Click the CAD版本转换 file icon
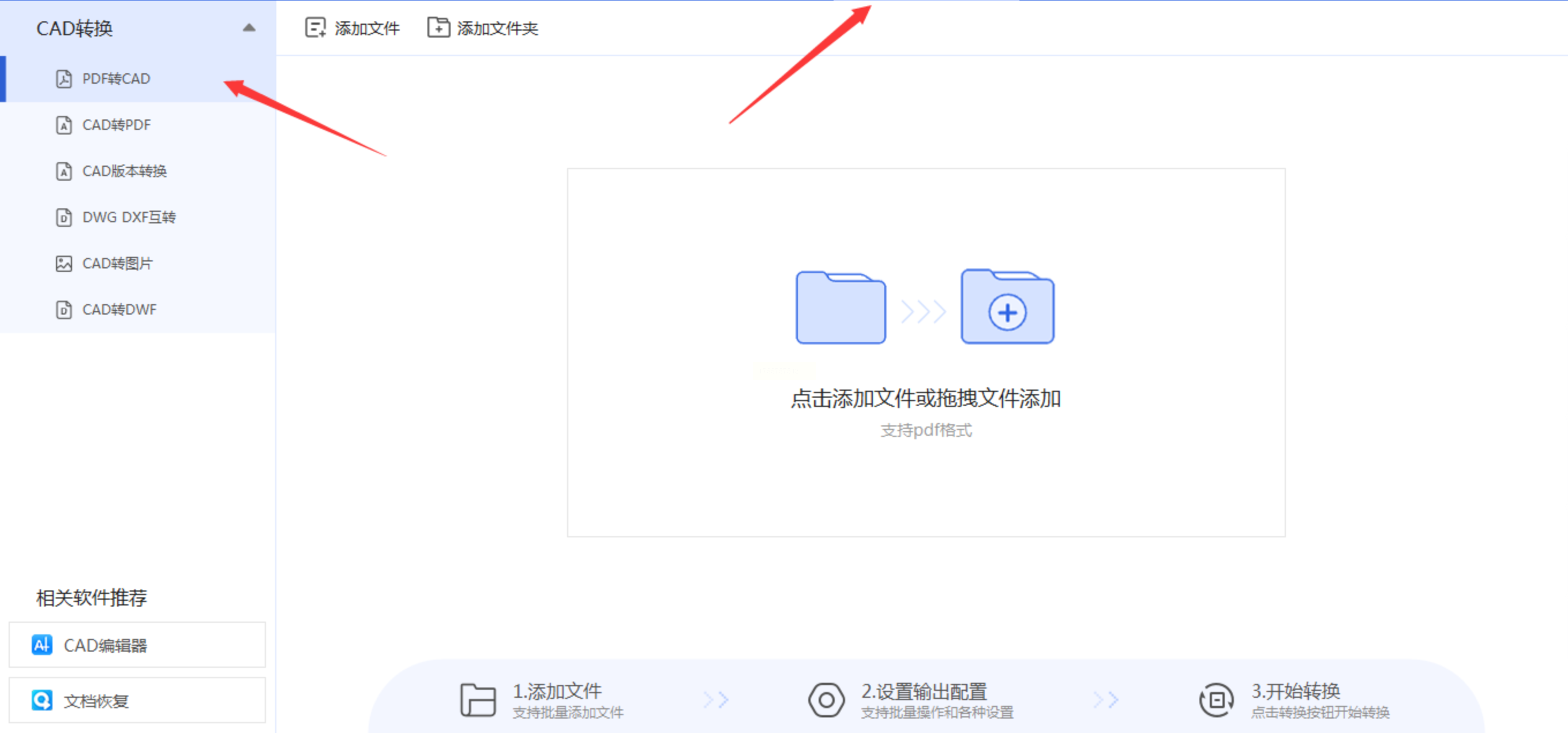The width and height of the screenshot is (1568, 733). pos(64,171)
